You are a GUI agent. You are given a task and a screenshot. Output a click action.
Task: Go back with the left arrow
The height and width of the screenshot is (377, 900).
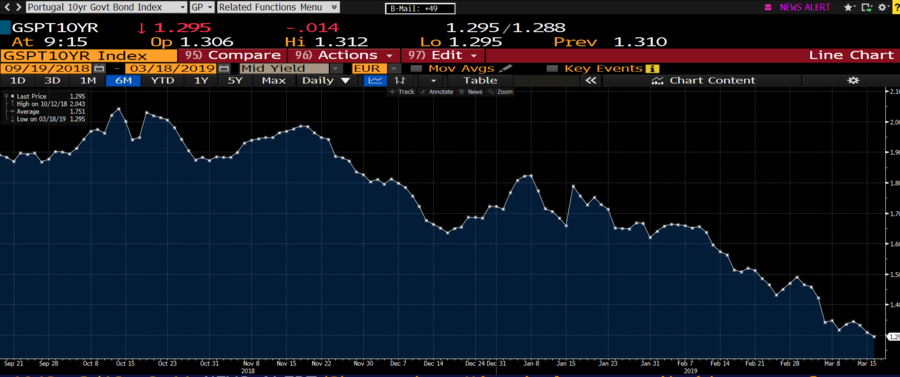pyautogui.click(x=6, y=7)
